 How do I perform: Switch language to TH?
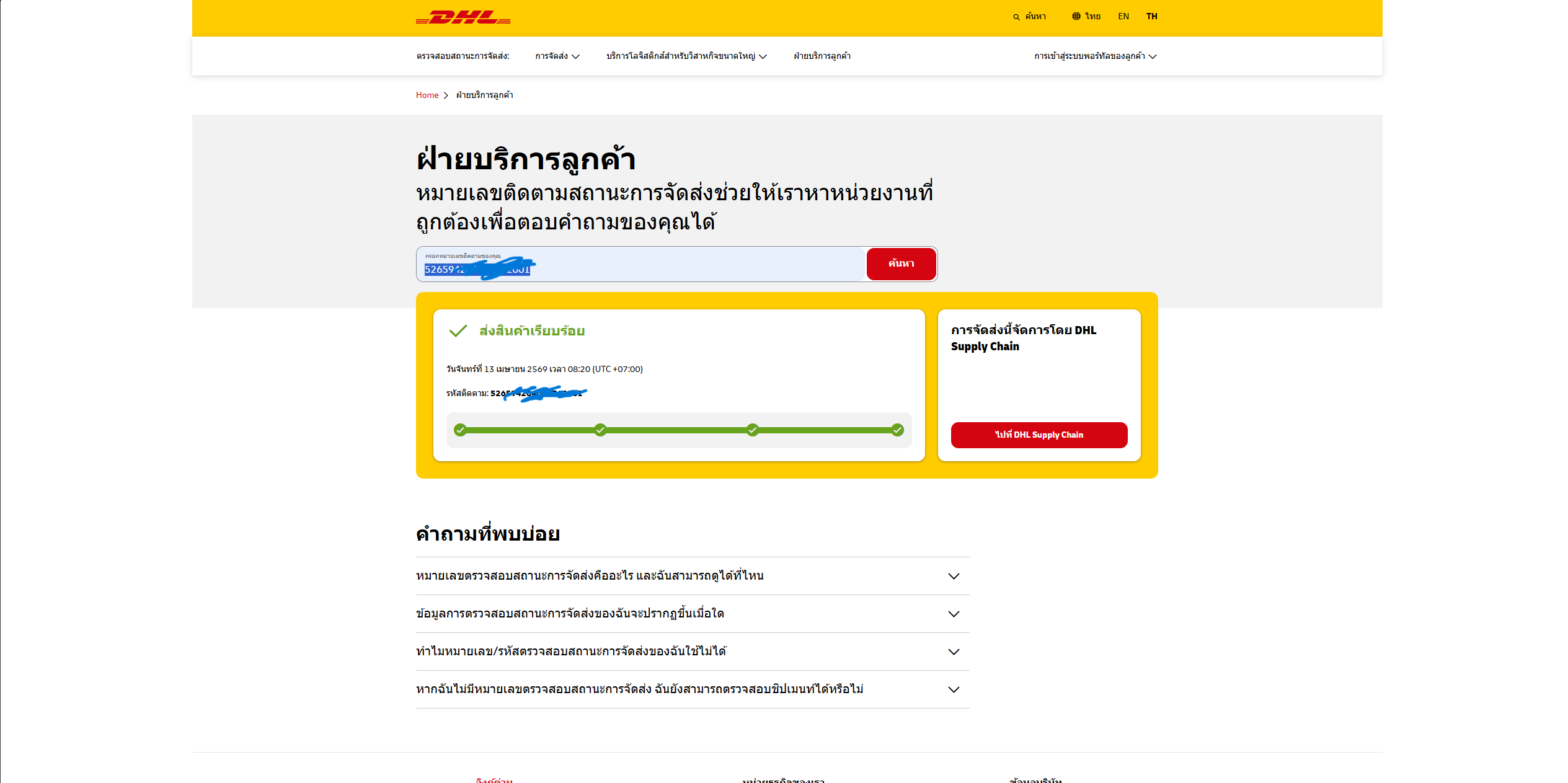pyautogui.click(x=1151, y=17)
